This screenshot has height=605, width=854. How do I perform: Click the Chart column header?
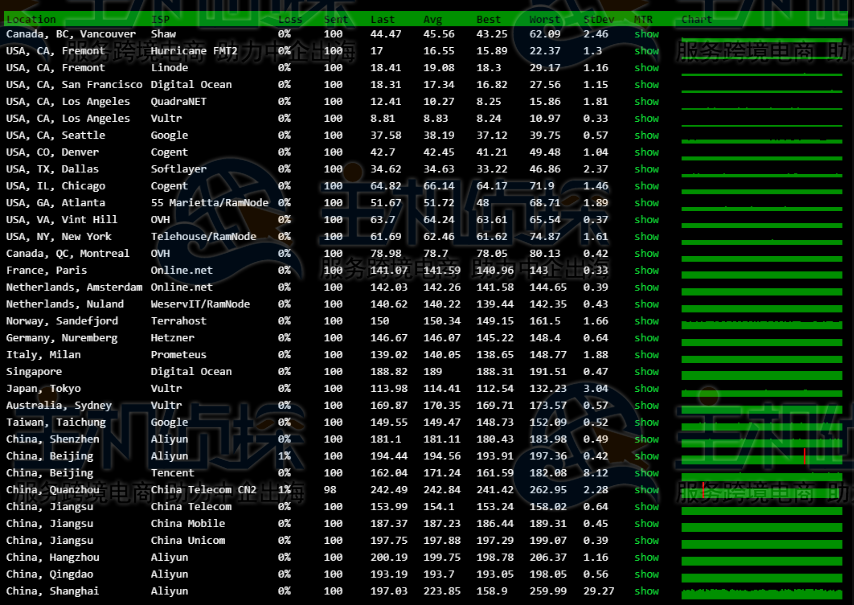coord(697,19)
